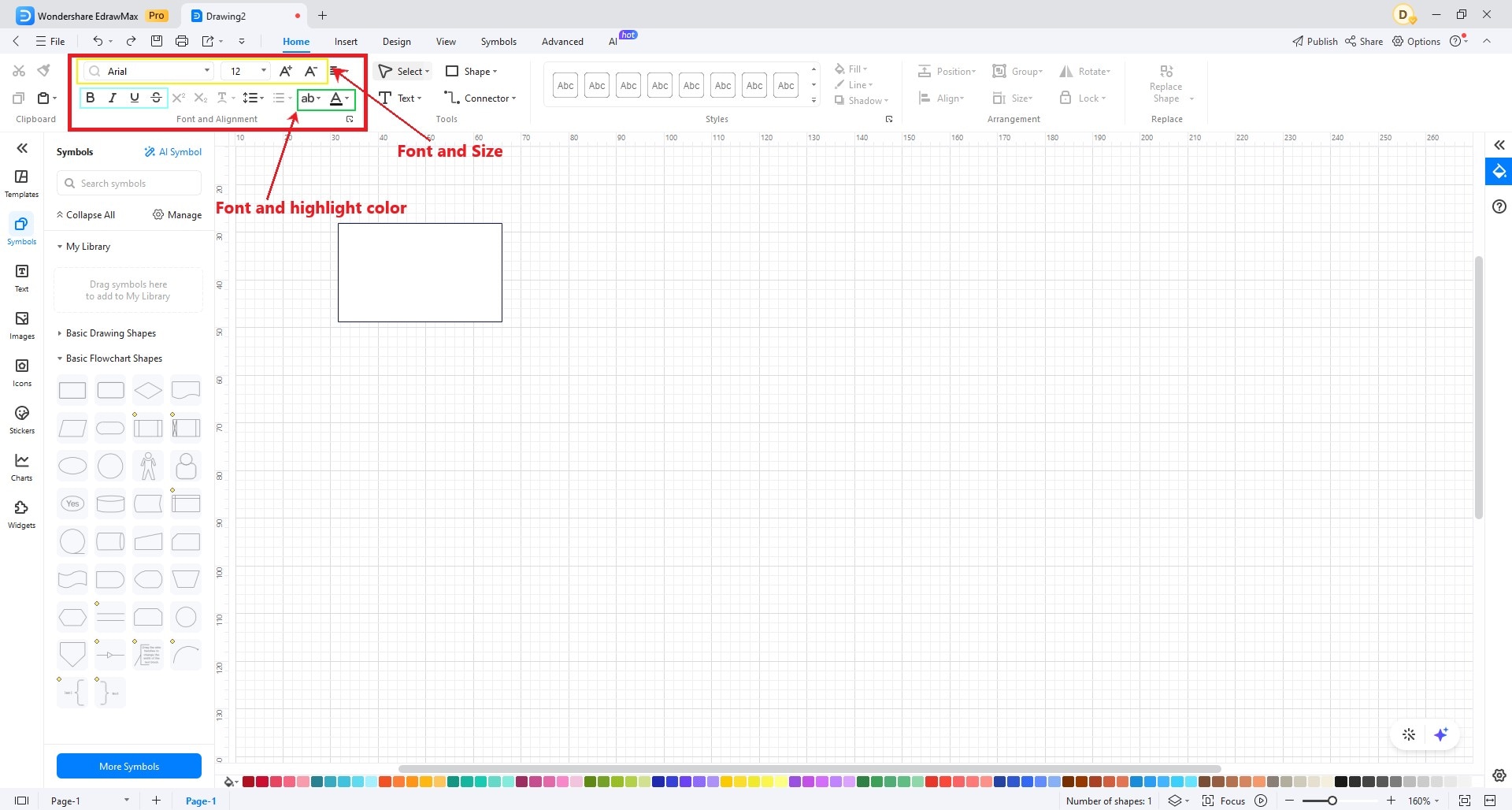Open the File menu
Viewport: 1512px width, 810px height.
click(50, 41)
